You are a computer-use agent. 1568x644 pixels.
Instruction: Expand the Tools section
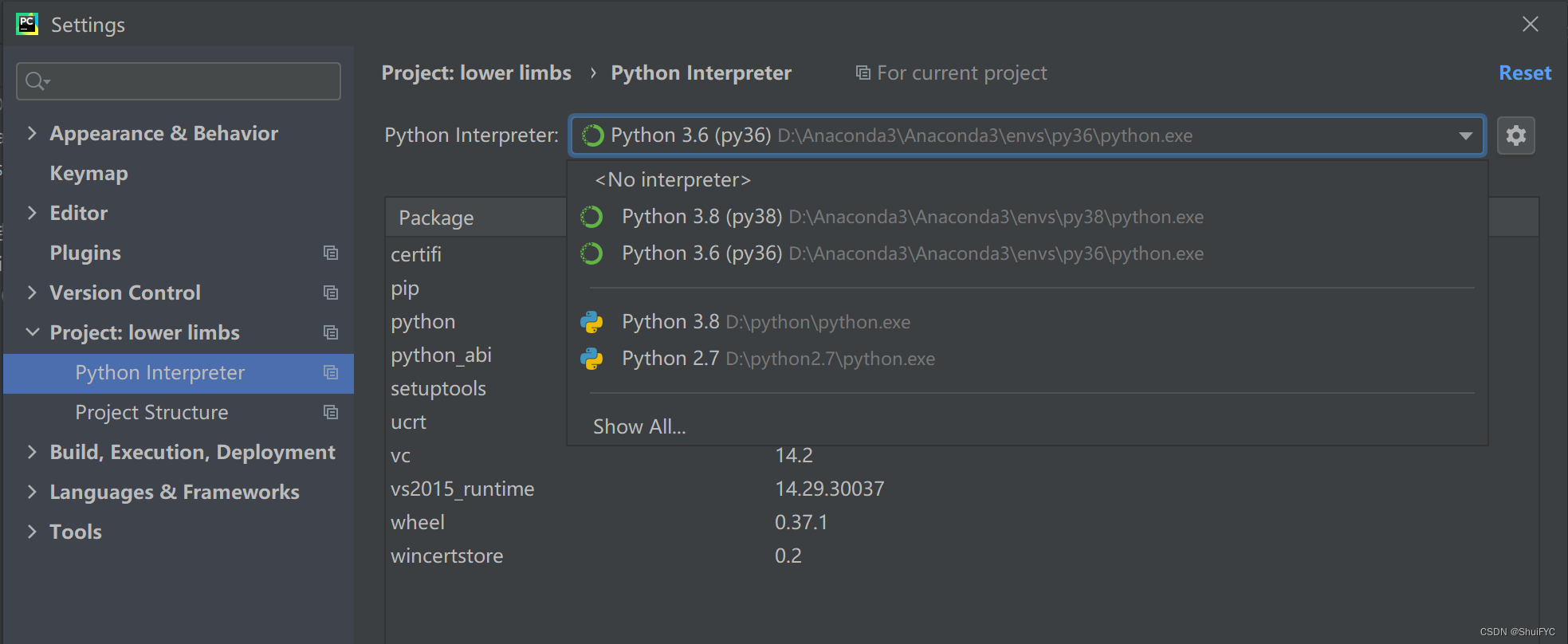[32, 532]
